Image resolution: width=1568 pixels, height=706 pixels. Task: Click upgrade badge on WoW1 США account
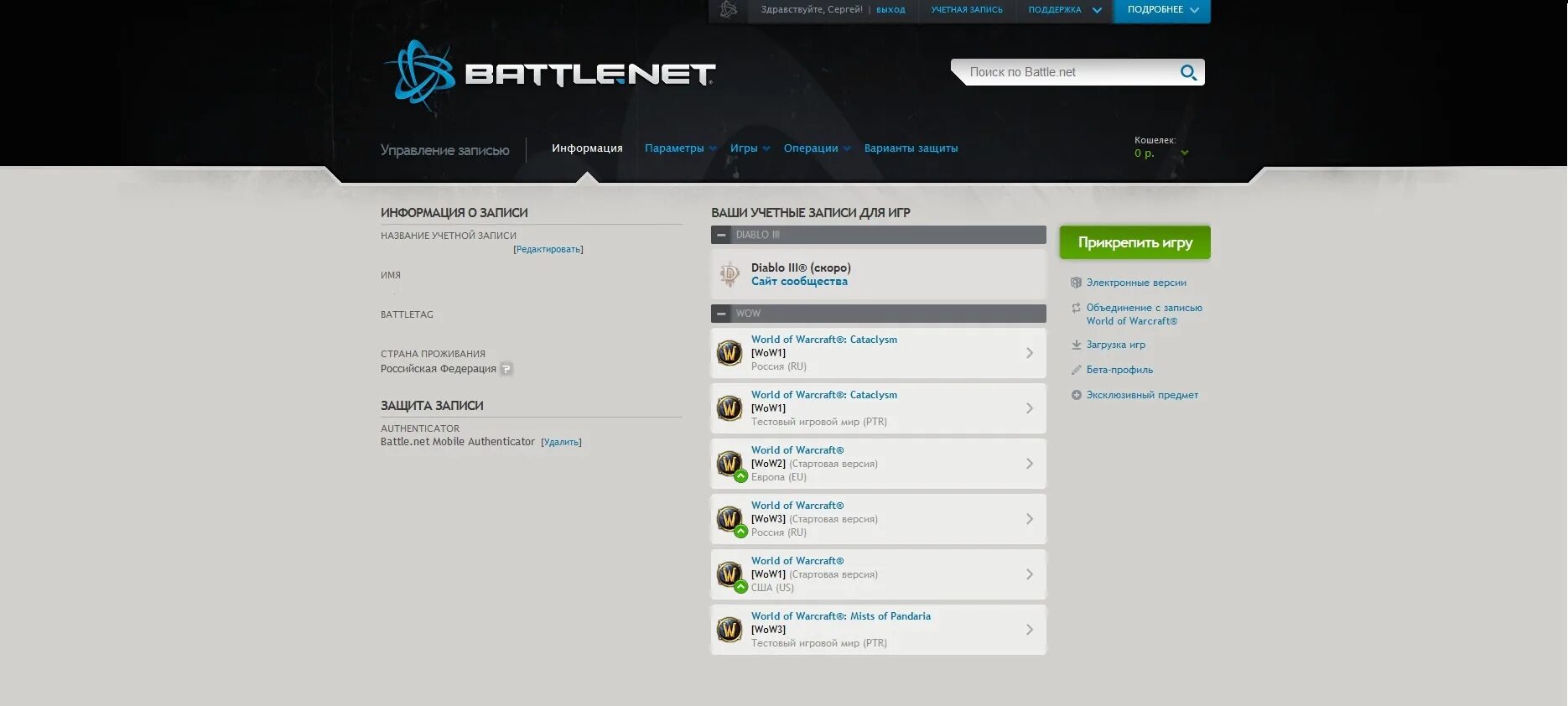click(740, 587)
